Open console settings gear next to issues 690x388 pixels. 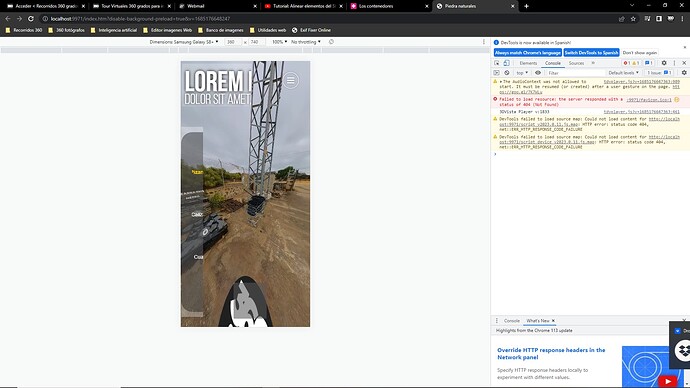tap(684, 73)
